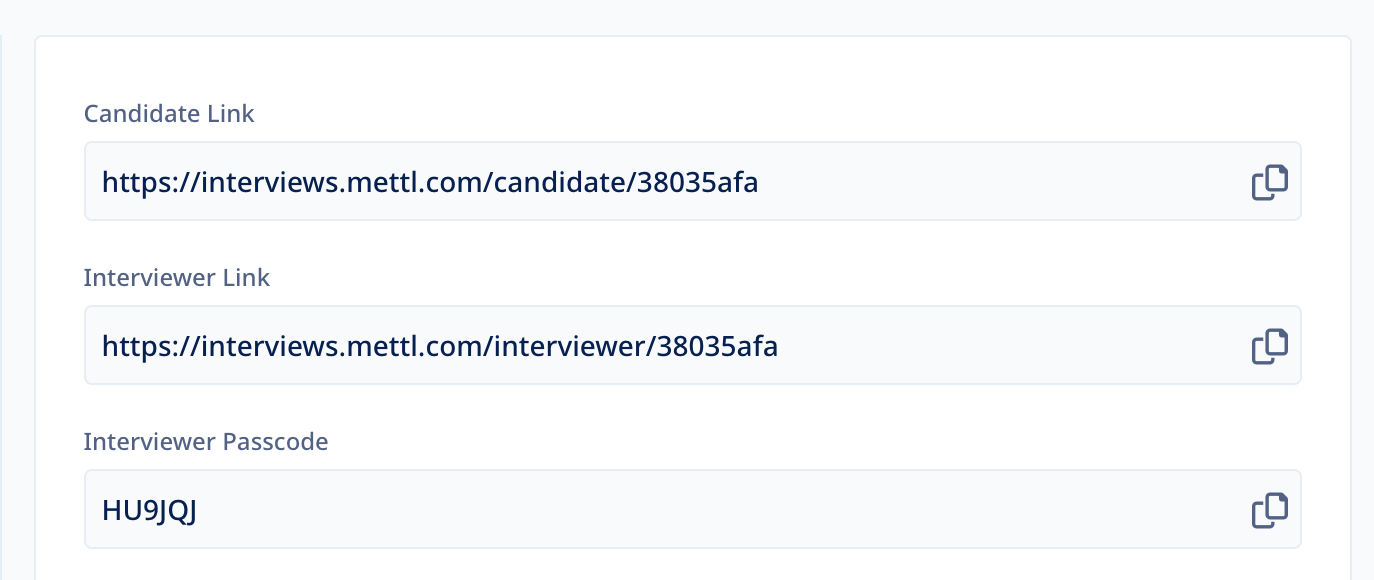This screenshot has width=1374, height=580.
Task: Click the word interviewer in URL path
Action: point(570,347)
